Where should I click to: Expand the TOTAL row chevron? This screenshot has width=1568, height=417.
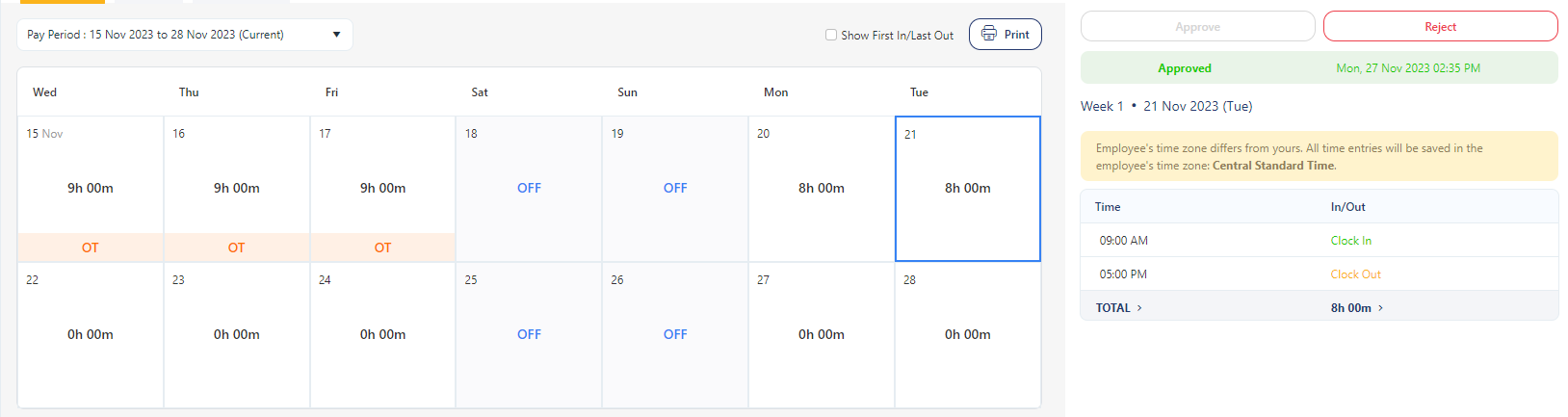point(1139,308)
